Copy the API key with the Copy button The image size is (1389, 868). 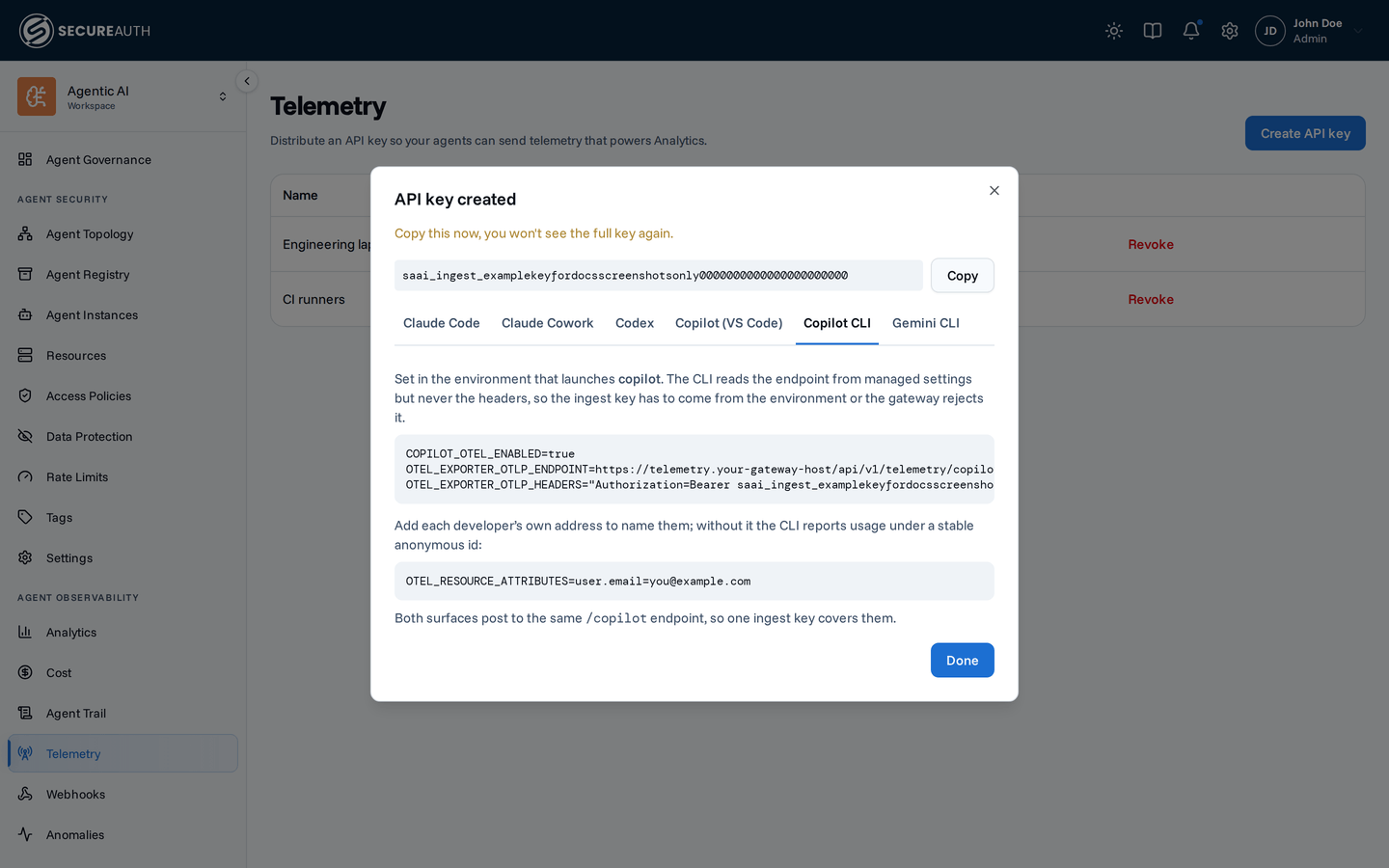tap(962, 275)
